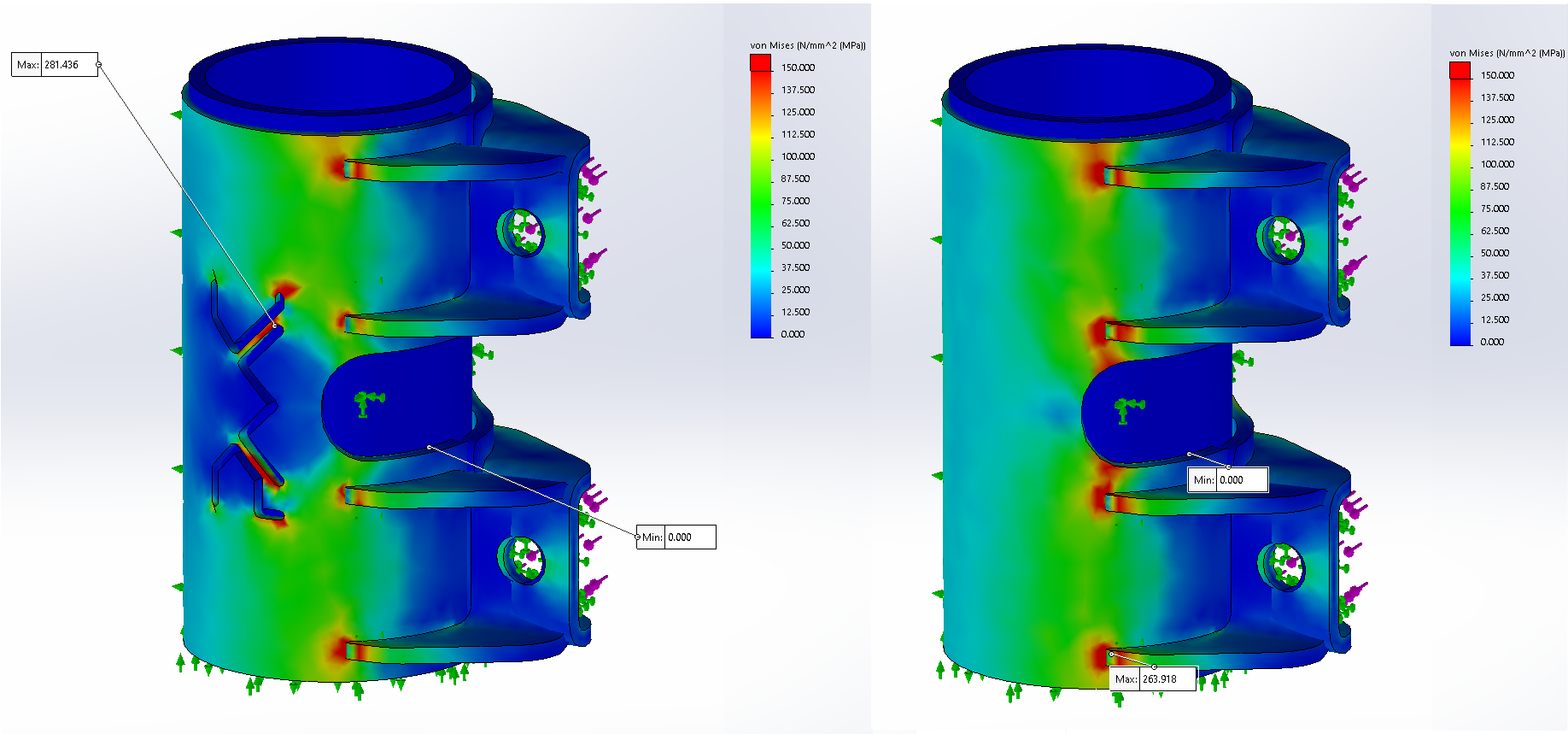Click the Max 263.918 annotation label
This screenshot has height=734, width=1568.
point(1153,679)
